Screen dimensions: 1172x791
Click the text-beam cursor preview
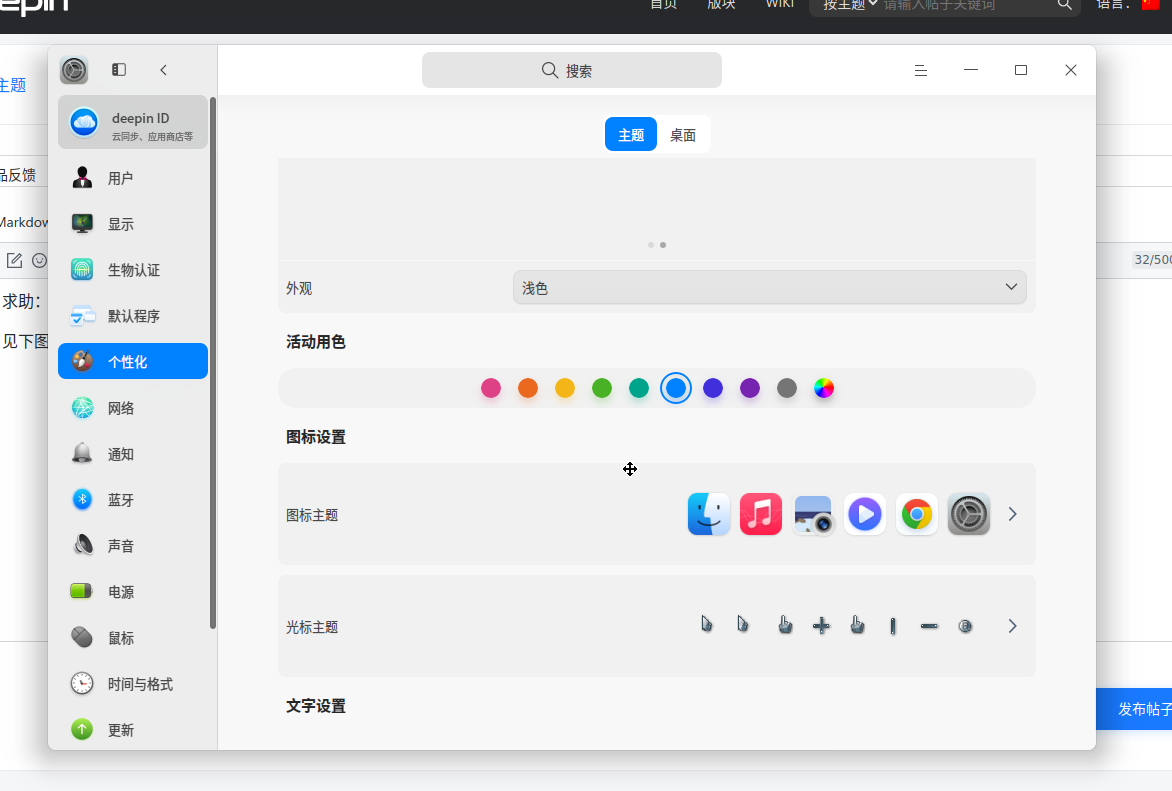[x=893, y=626]
